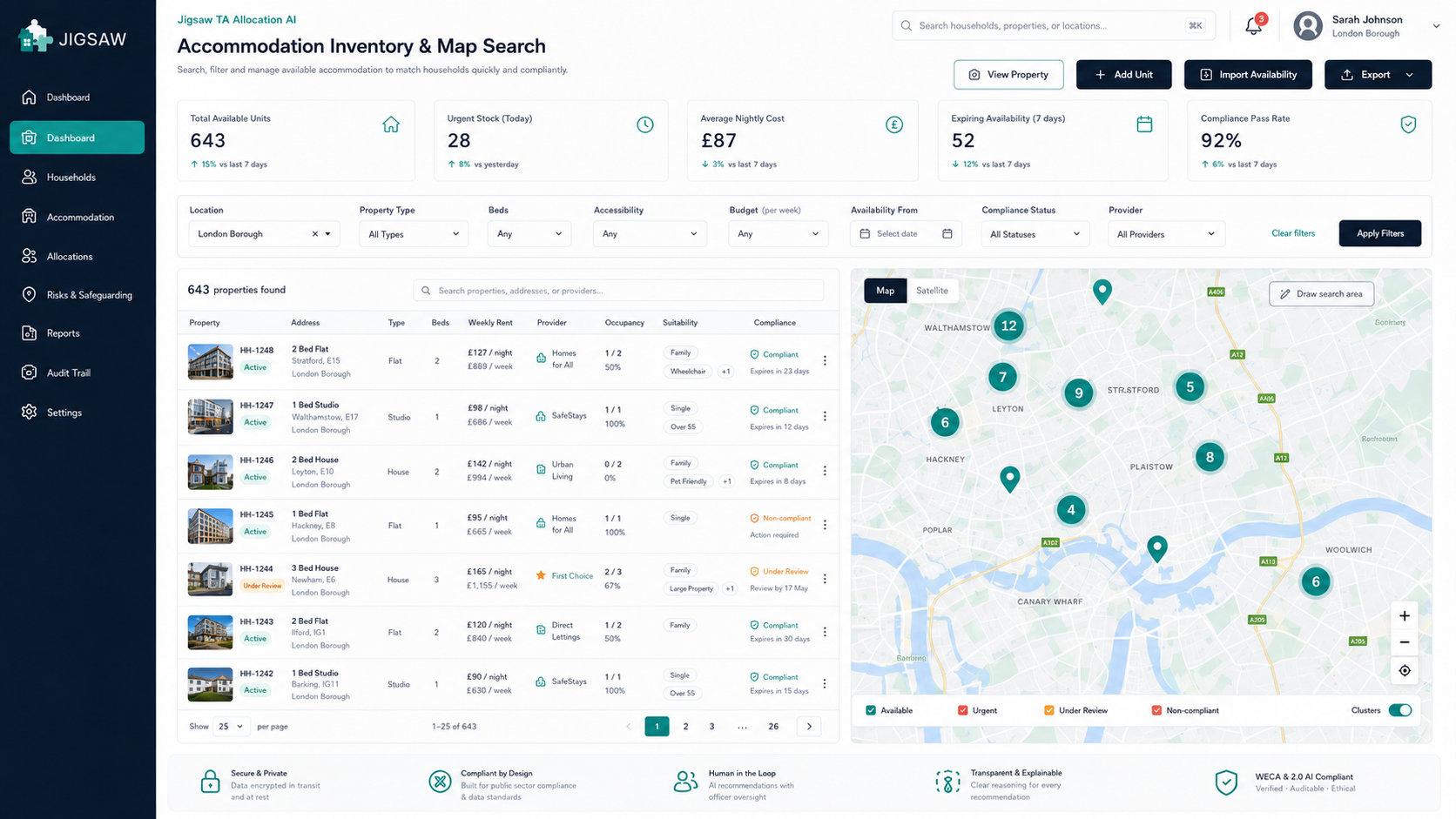Open row menu for HH-1245
The height and width of the screenshot is (819, 1456).
coord(825,525)
